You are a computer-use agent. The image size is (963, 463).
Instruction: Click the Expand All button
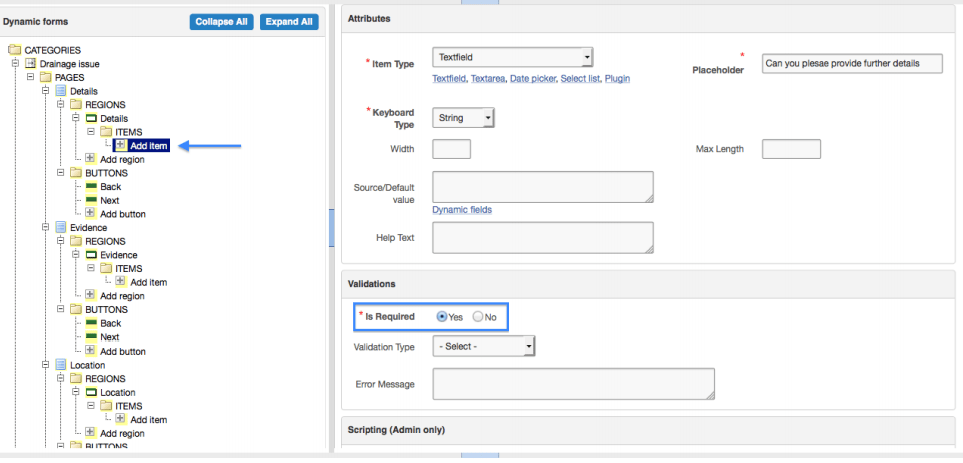(289, 21)
